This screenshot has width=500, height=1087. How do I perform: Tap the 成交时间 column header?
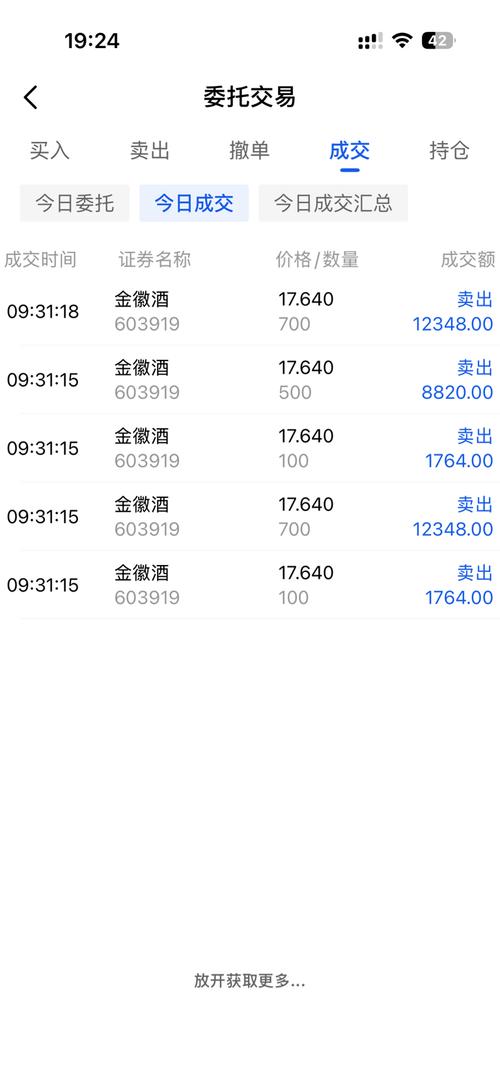pyautogui.click(x=40, y=260)
